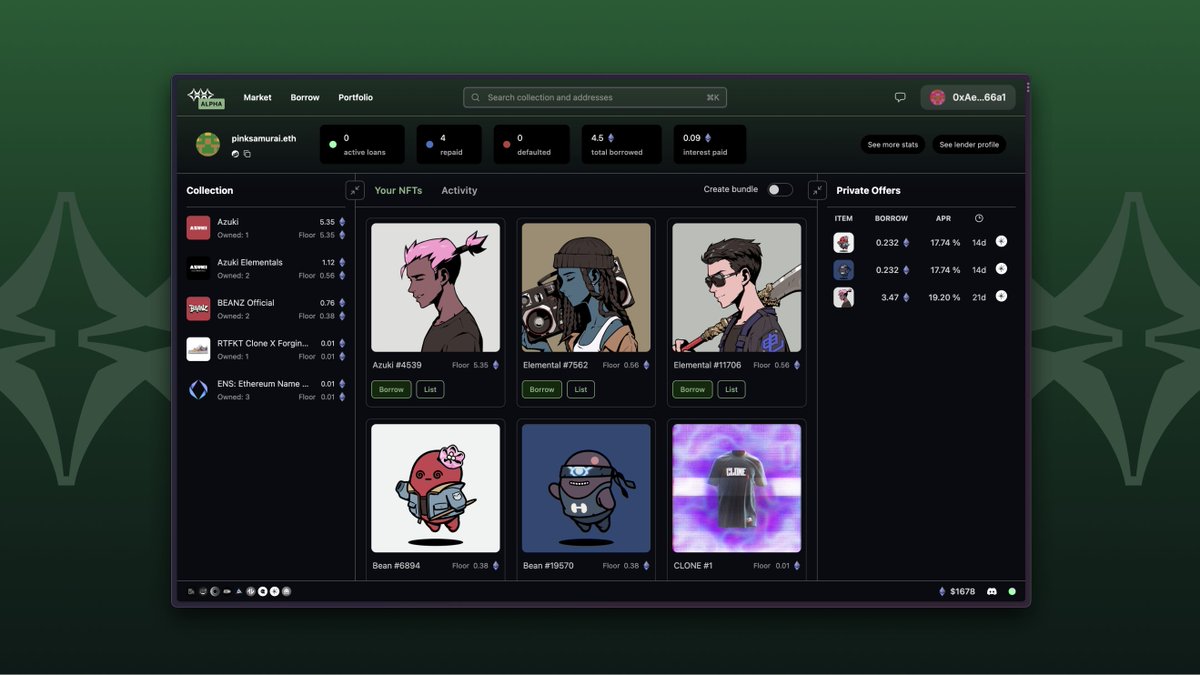Click the Azuki collection logo icon
Image resolution: width=1200 pixels, height=675 pixels.
(x=198, y=228)
